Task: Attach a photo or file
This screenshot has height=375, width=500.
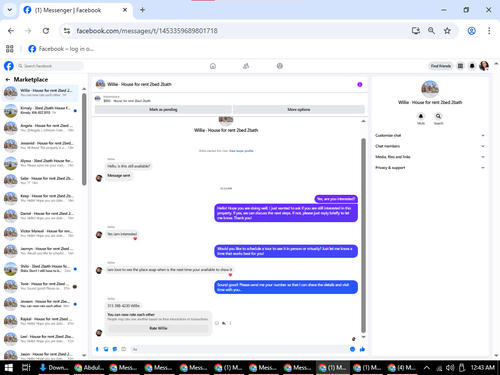Action: [106, 349]
